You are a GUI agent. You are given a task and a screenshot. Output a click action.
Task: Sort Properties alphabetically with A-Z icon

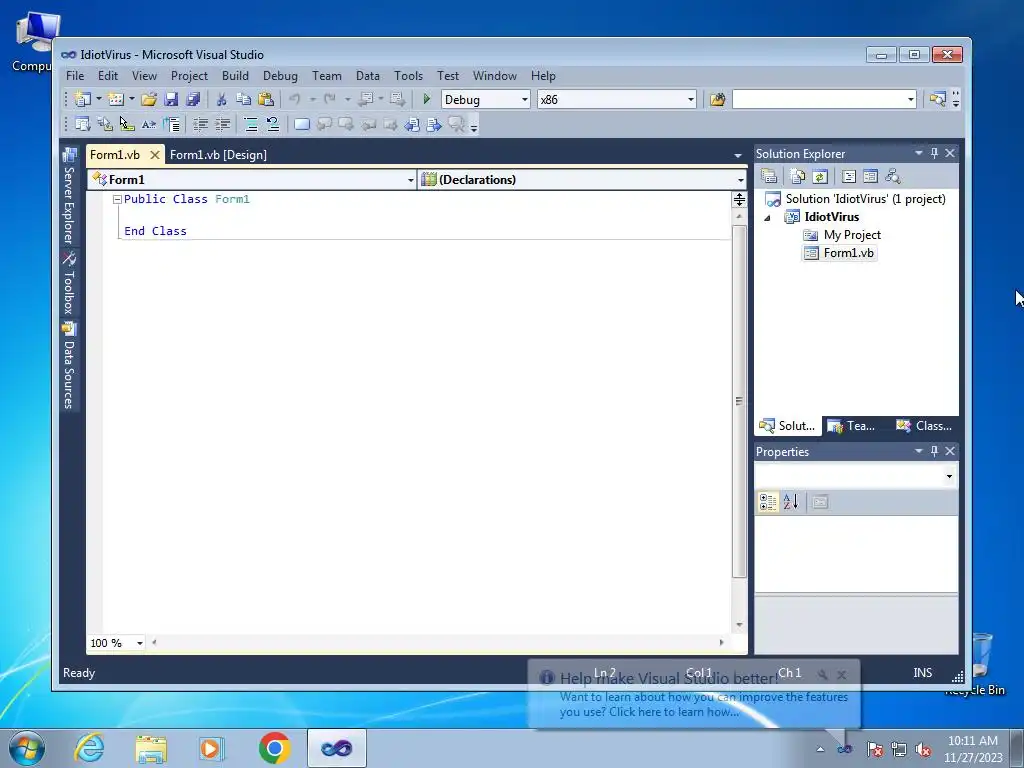tap(791, 502)
